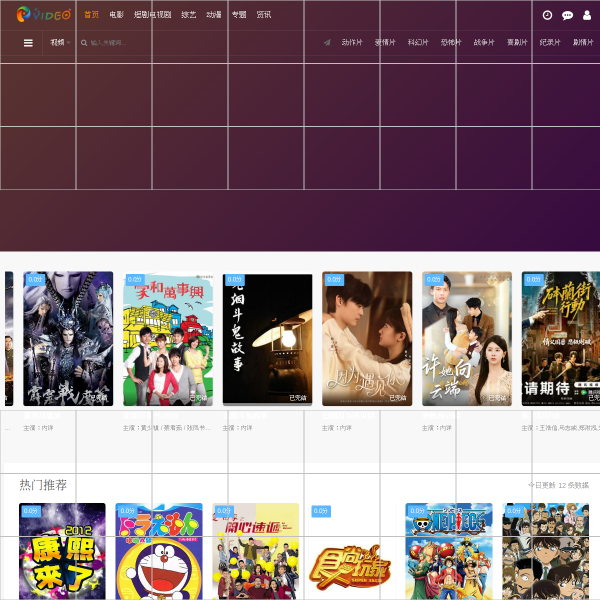The height and width of the screenshot is (600, 600).
Task: Click the paper-plane icon before 动作片
Action: tap(327, 42)
